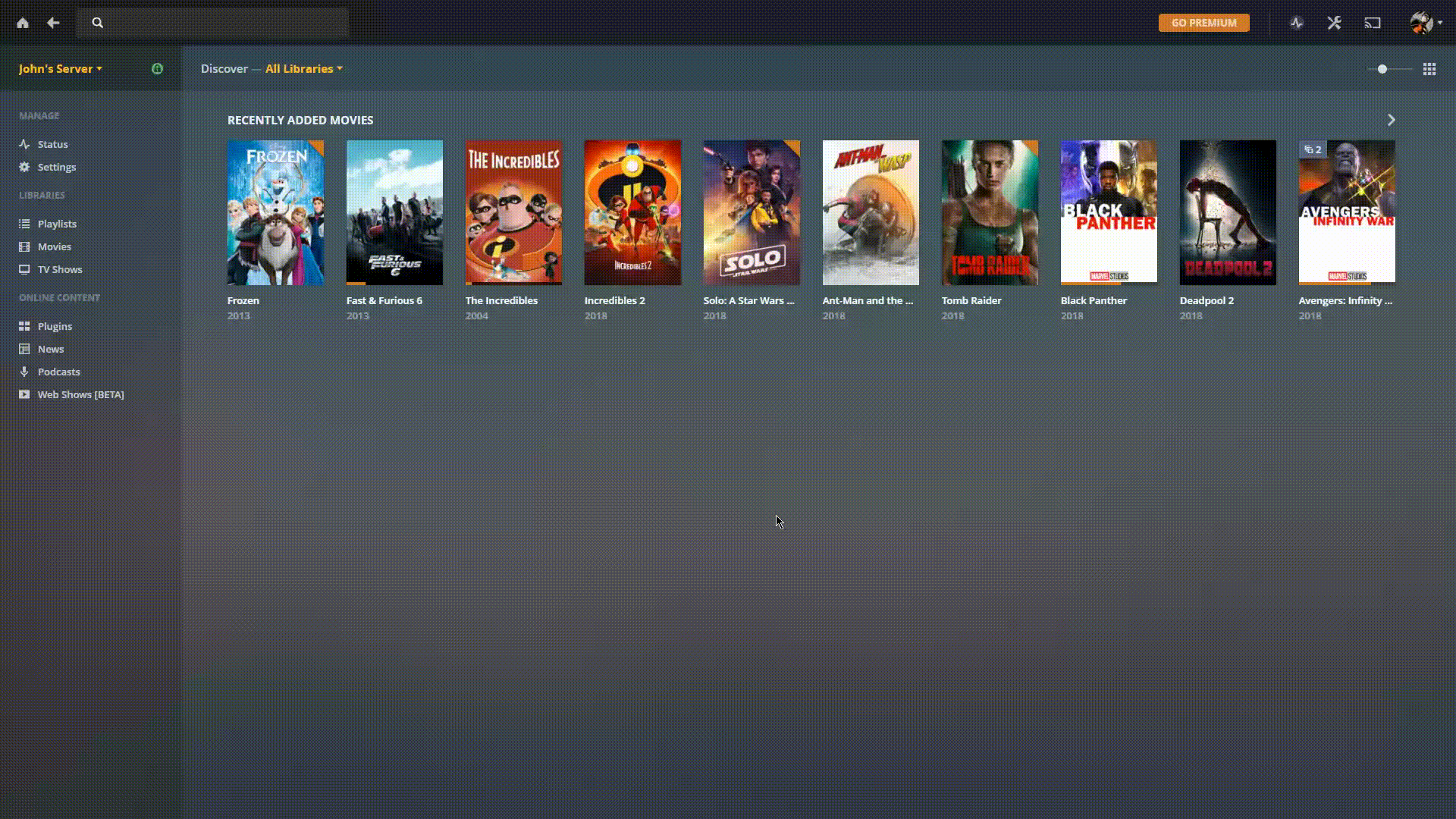Adjust the poster size slider
The height and width of the screenshot is (819, 1456).
(1389, 69)
